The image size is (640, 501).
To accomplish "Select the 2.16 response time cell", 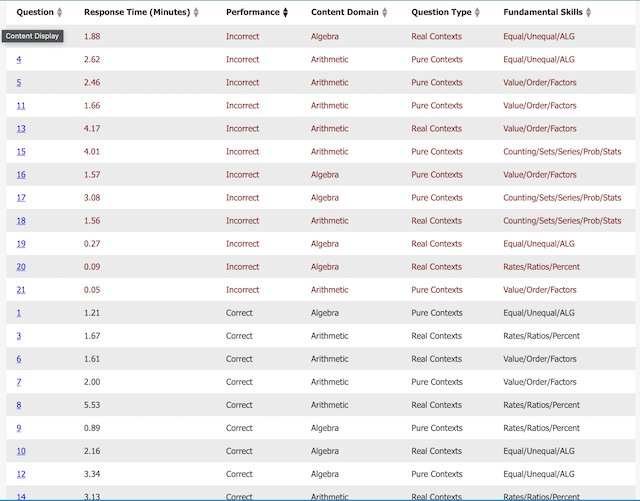I will pos(92,451).
